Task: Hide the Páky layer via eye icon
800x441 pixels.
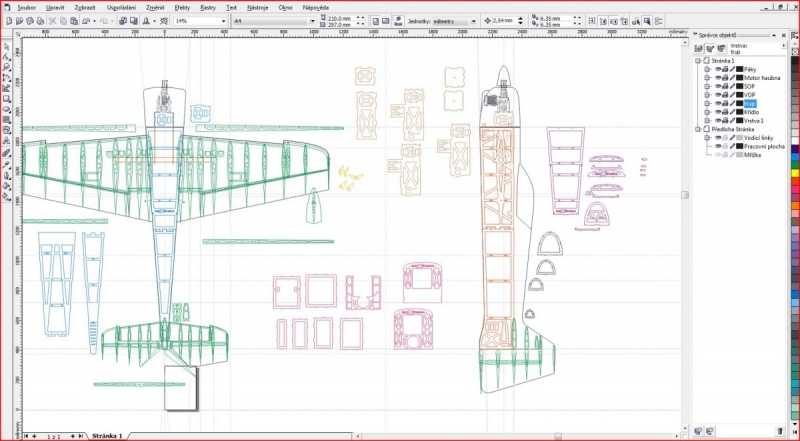Action: point(718,69)
